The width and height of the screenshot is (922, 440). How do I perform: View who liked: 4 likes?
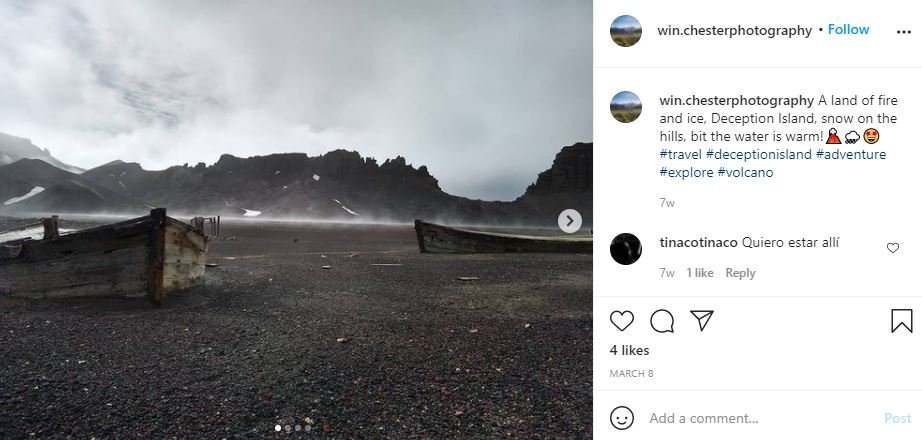(x=629, y=350)
